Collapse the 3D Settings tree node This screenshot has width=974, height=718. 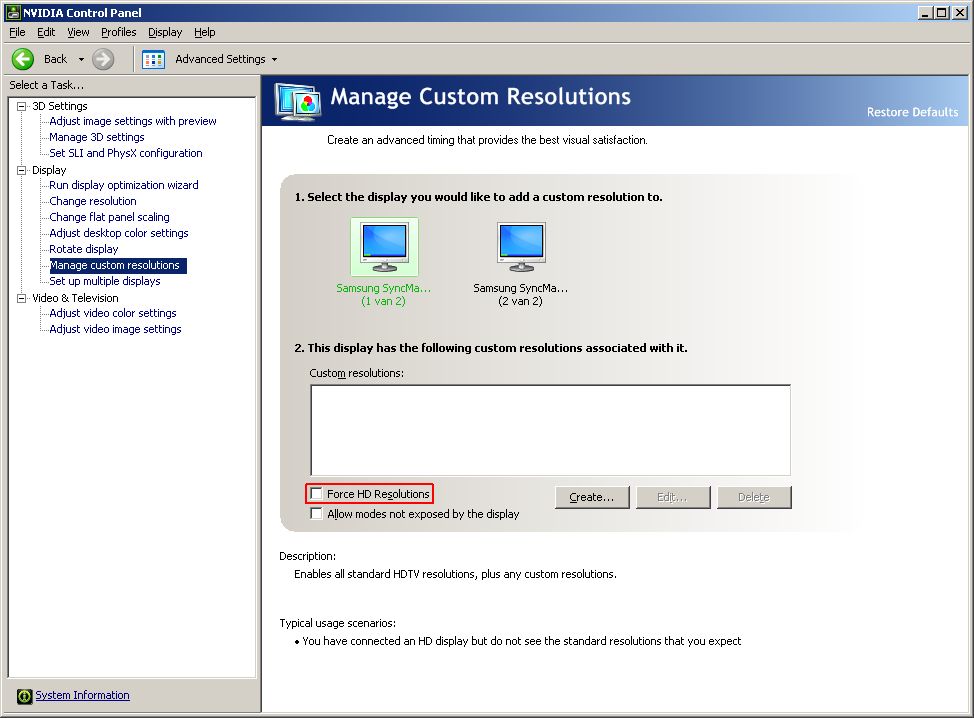pyautogui.click(x=22, y=106)
